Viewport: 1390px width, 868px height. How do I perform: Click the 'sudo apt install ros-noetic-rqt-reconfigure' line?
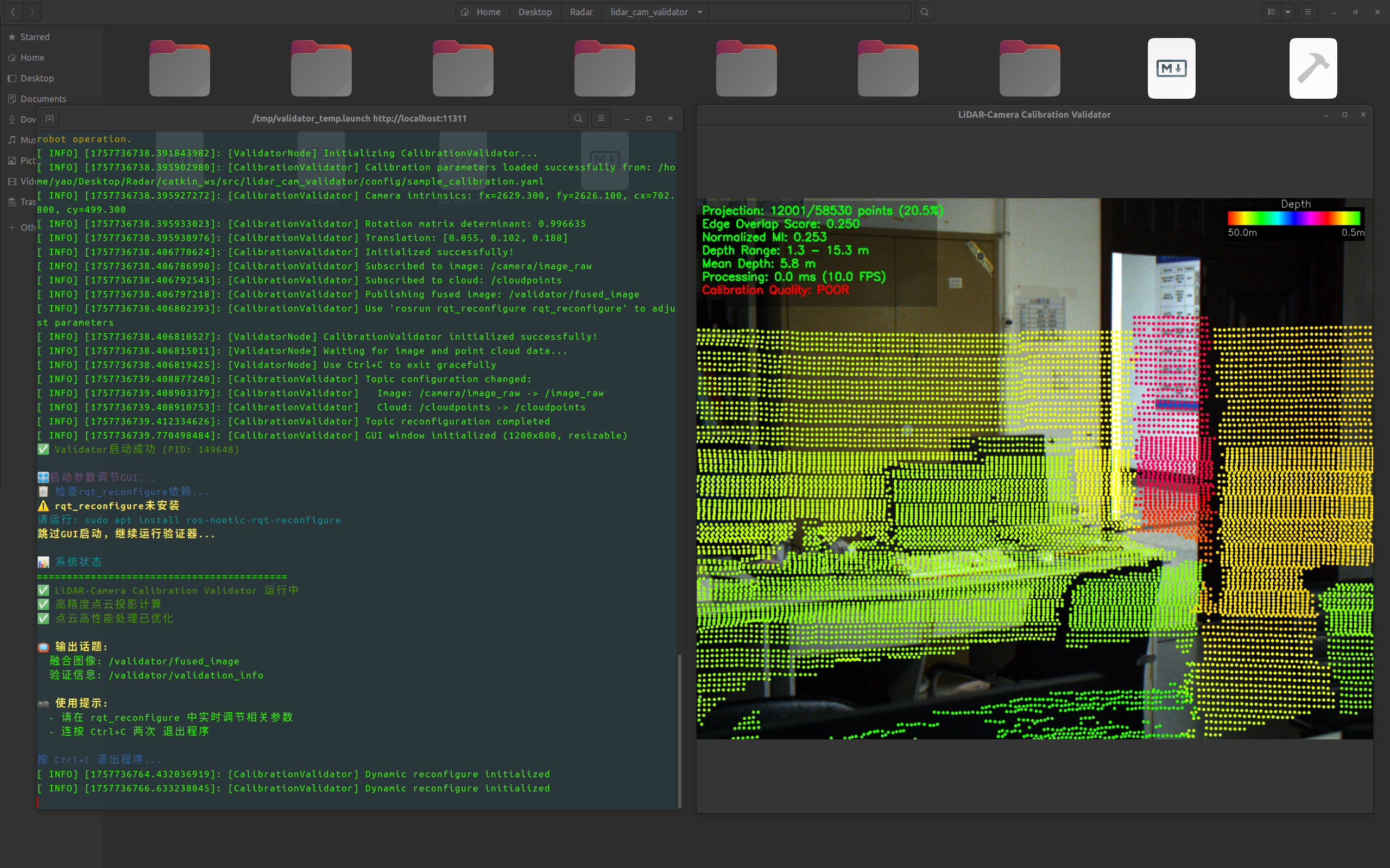tap(189, 520)
